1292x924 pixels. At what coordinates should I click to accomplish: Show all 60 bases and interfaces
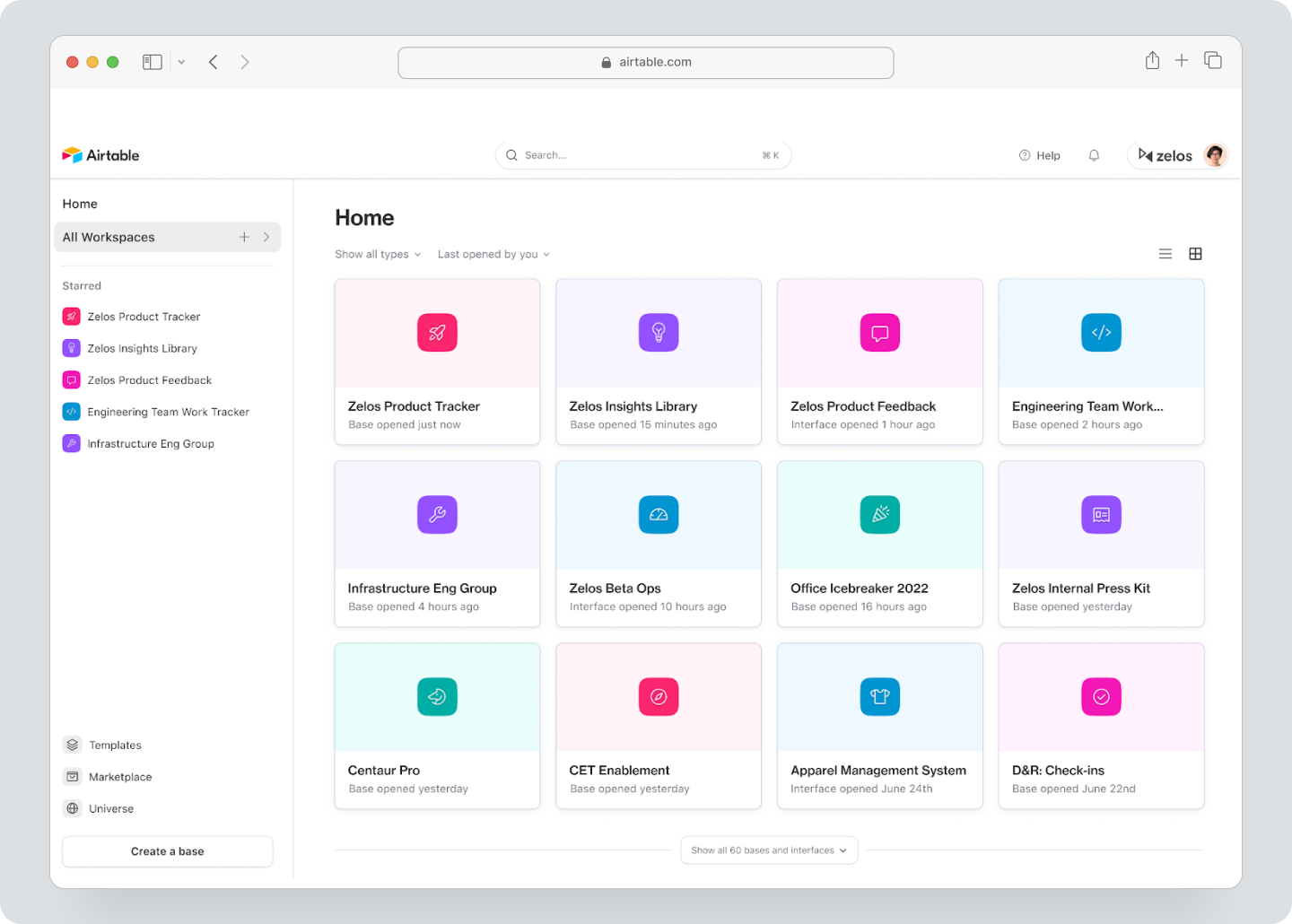[769, 850]
